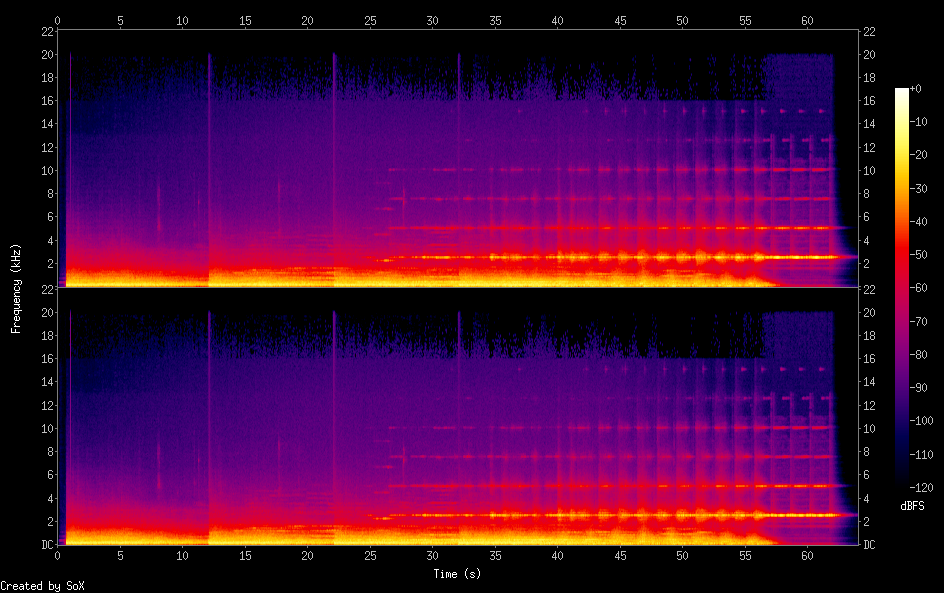The width and height of the screenshot is (944, 593).
Task: Click '50' on the top time axis
Action: pyautogui.click(x=682, y=20)
